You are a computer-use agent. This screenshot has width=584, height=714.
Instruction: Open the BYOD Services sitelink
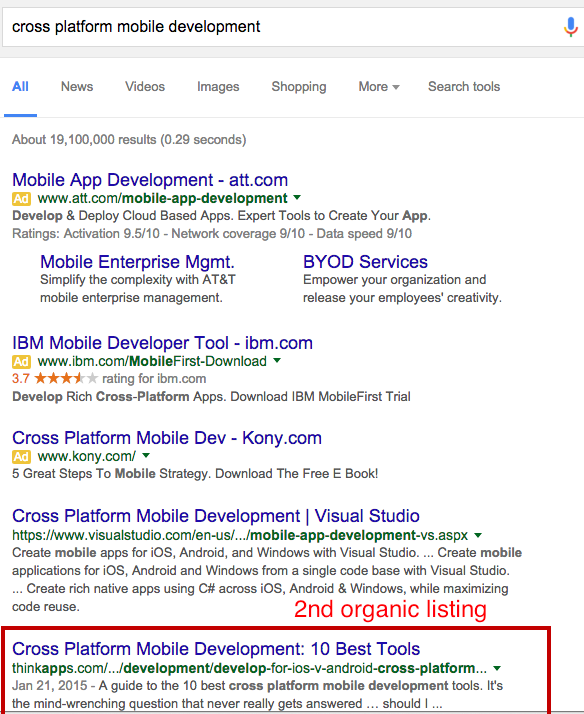(x=366, y=262)
